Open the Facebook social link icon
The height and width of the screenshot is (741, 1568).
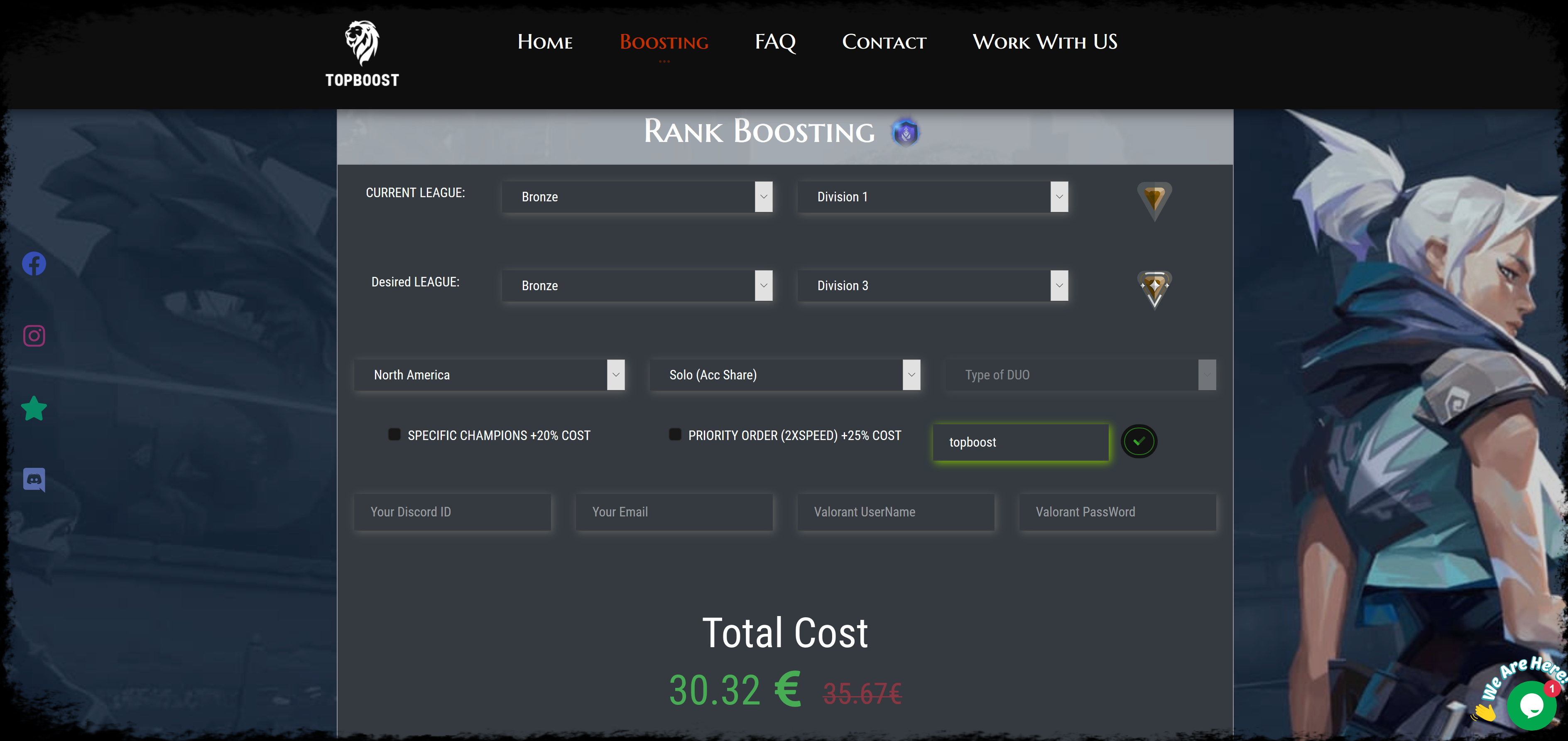click(34, 264)
